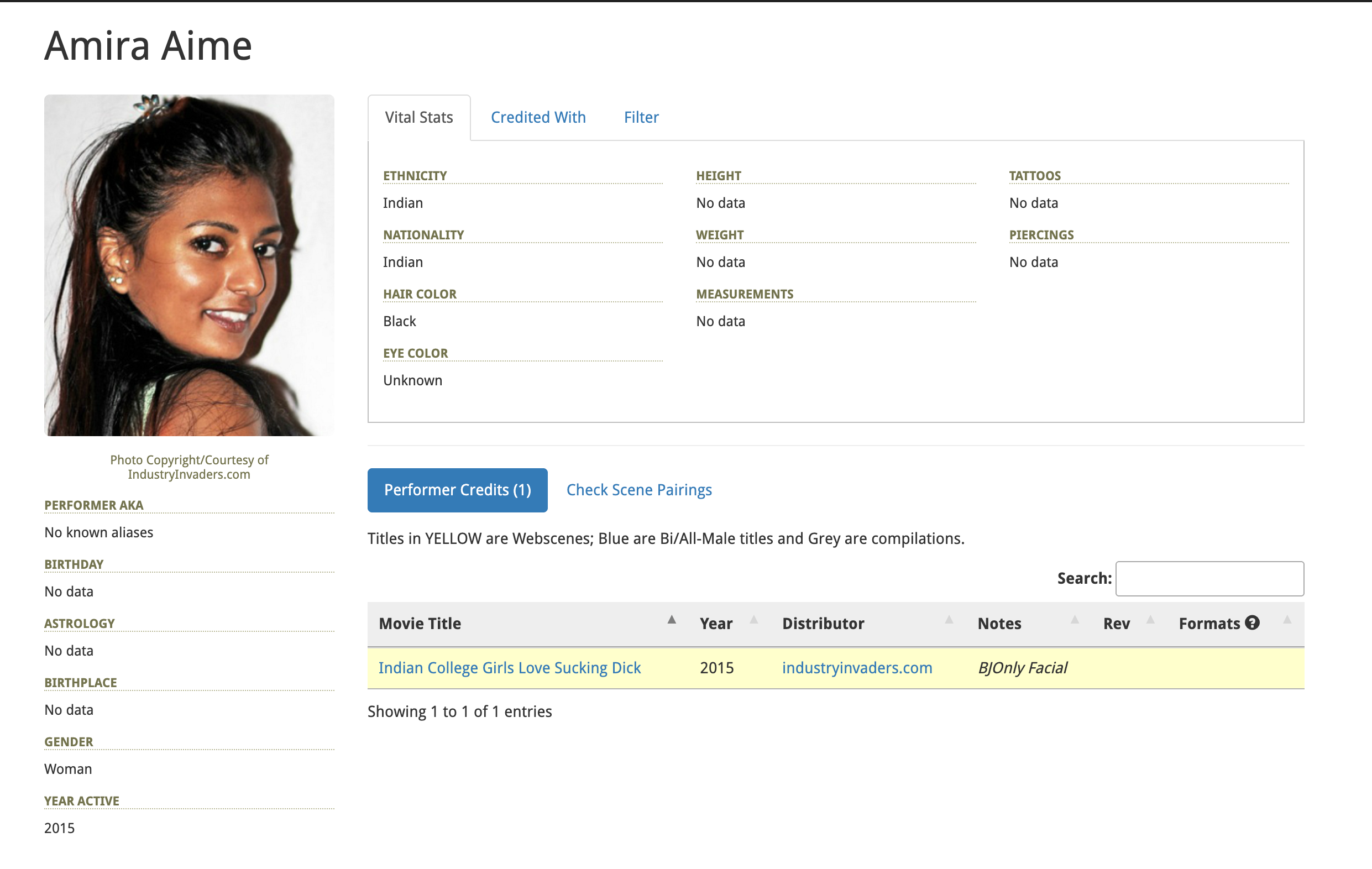Open the 2015 movie title link
The image size is (1372, 869).
(509, 668)
